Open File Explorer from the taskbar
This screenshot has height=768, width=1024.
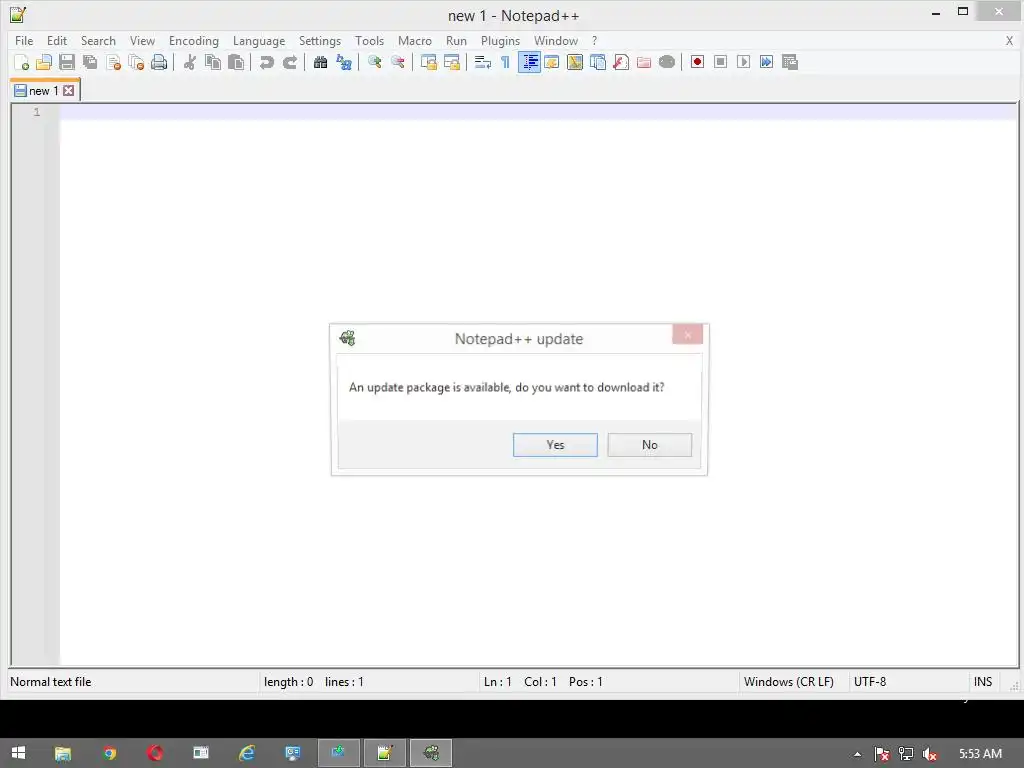click(63, 753)
